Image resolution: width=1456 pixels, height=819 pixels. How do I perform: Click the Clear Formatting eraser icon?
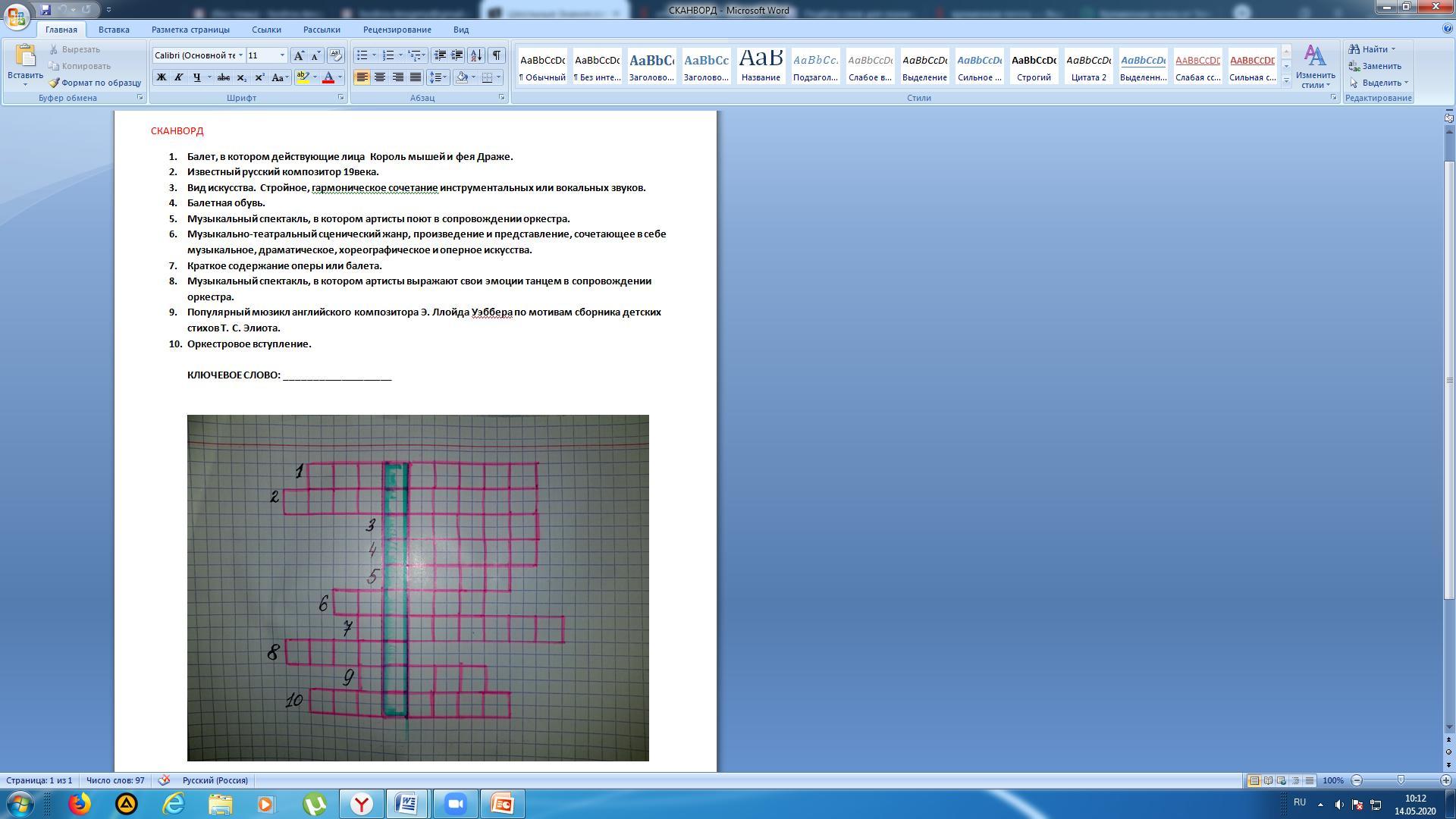[336, 55]
